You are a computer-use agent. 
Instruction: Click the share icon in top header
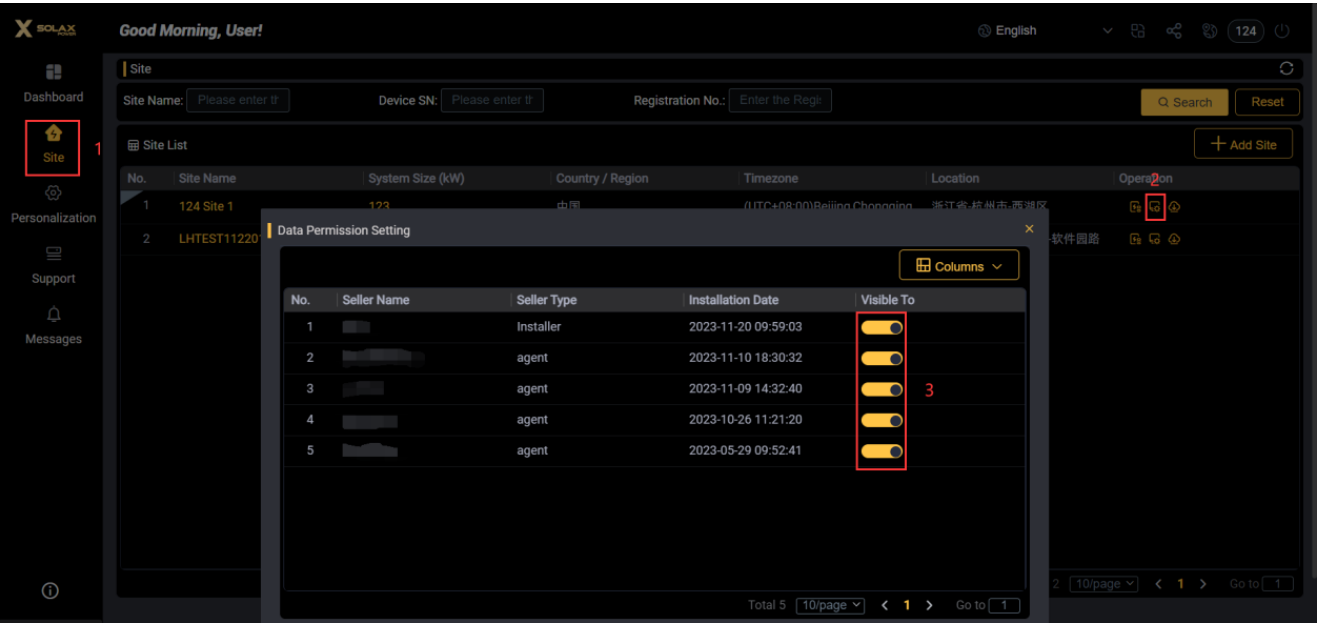click(1175, 31)
